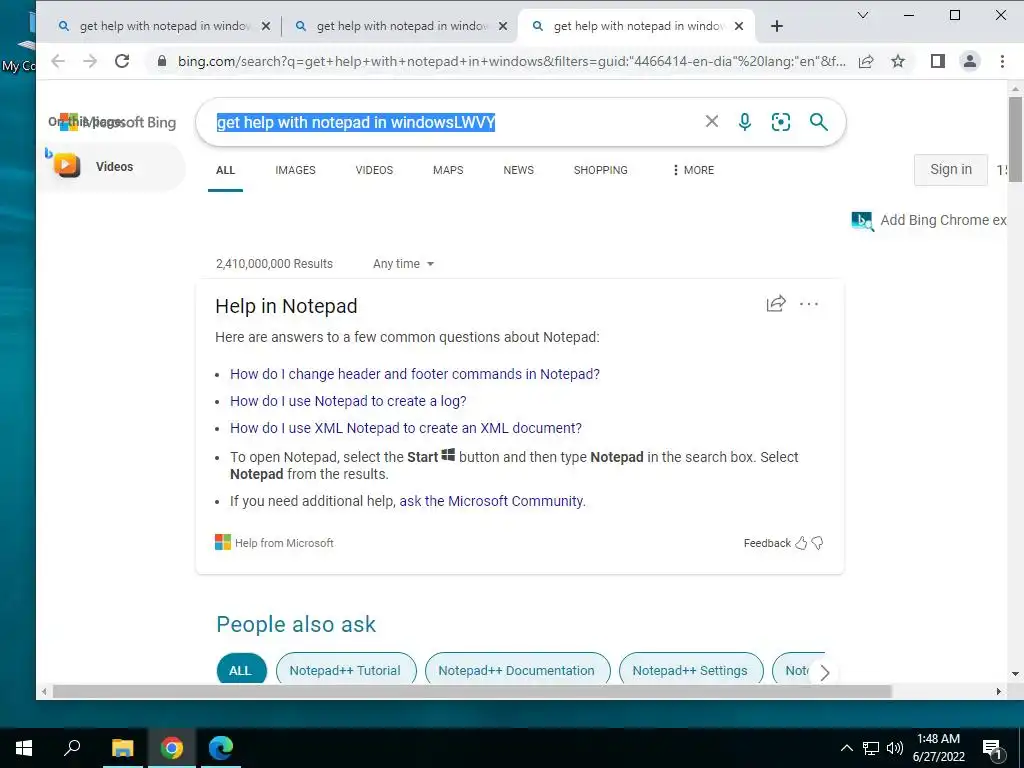Close the first browser tab
1024x768 pixels.
[x=266, y=26]
